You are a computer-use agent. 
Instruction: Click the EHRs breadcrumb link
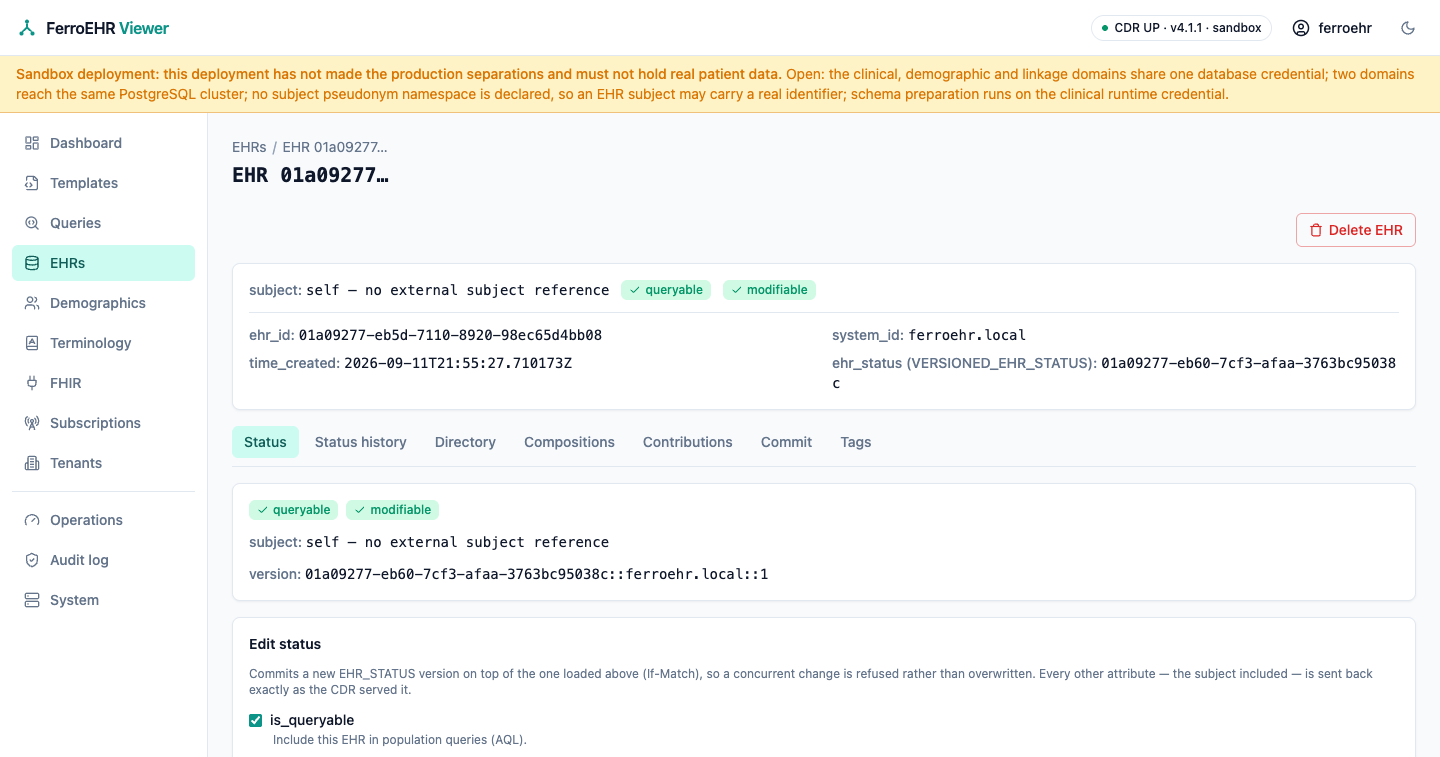(249, 147)
